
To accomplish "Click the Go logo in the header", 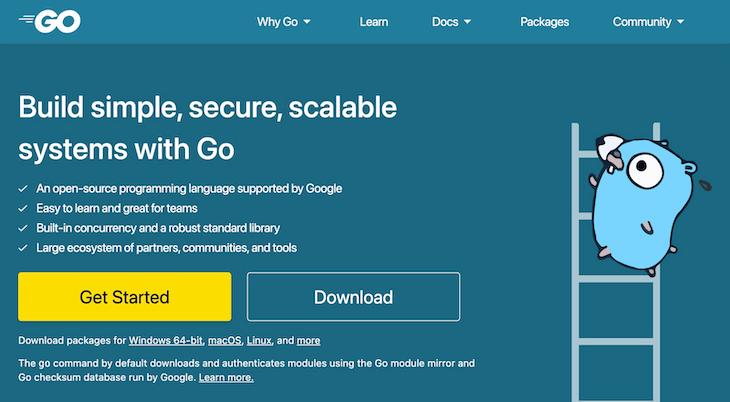I will click(x=50, y=21).
